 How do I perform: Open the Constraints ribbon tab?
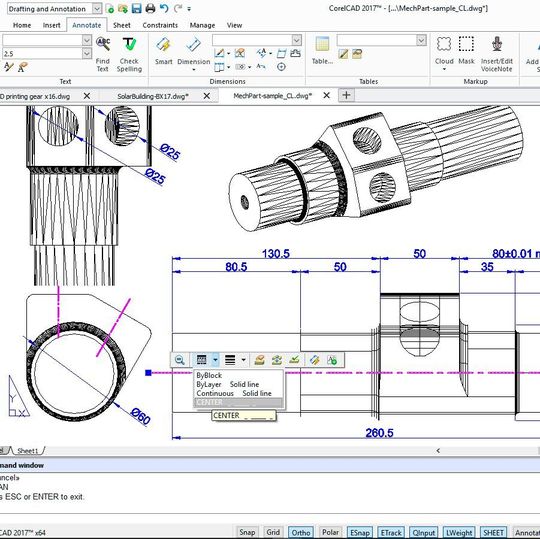click(160, 25)
